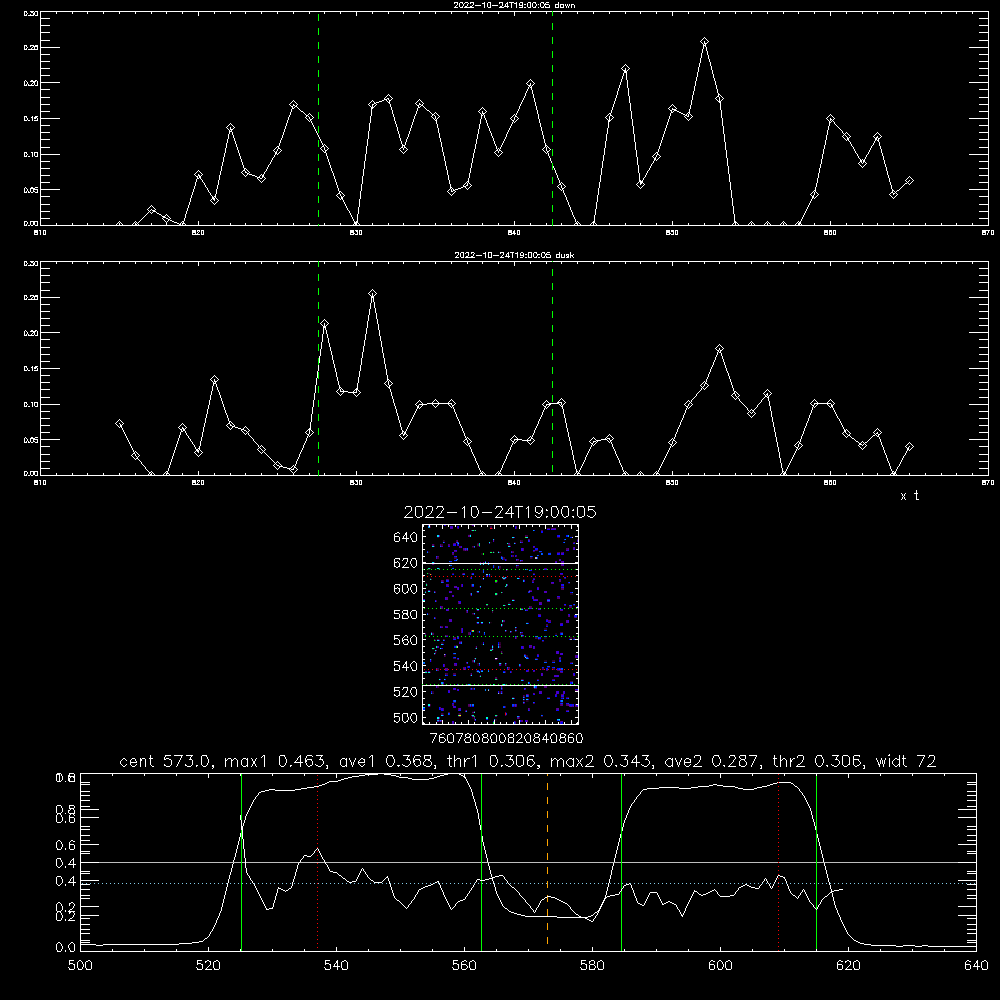Viewport: 1000px width, 1000px height.
Task: Click the colored pixel image panel
Action: pos(501,624)
